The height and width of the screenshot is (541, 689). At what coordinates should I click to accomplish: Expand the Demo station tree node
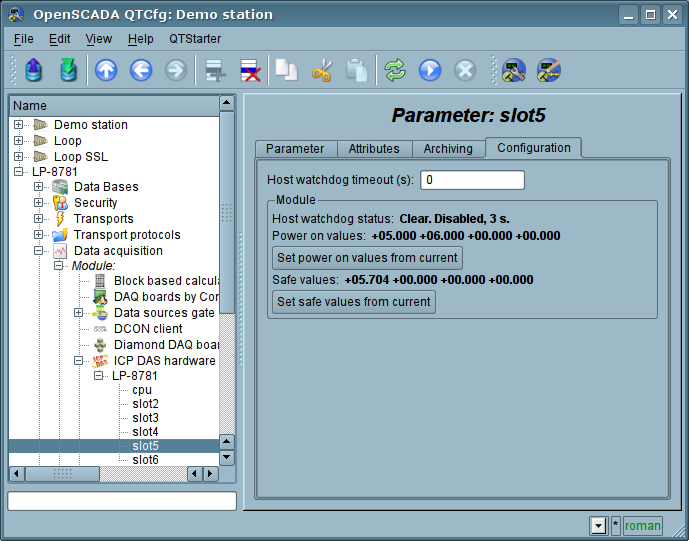(19, 125)
